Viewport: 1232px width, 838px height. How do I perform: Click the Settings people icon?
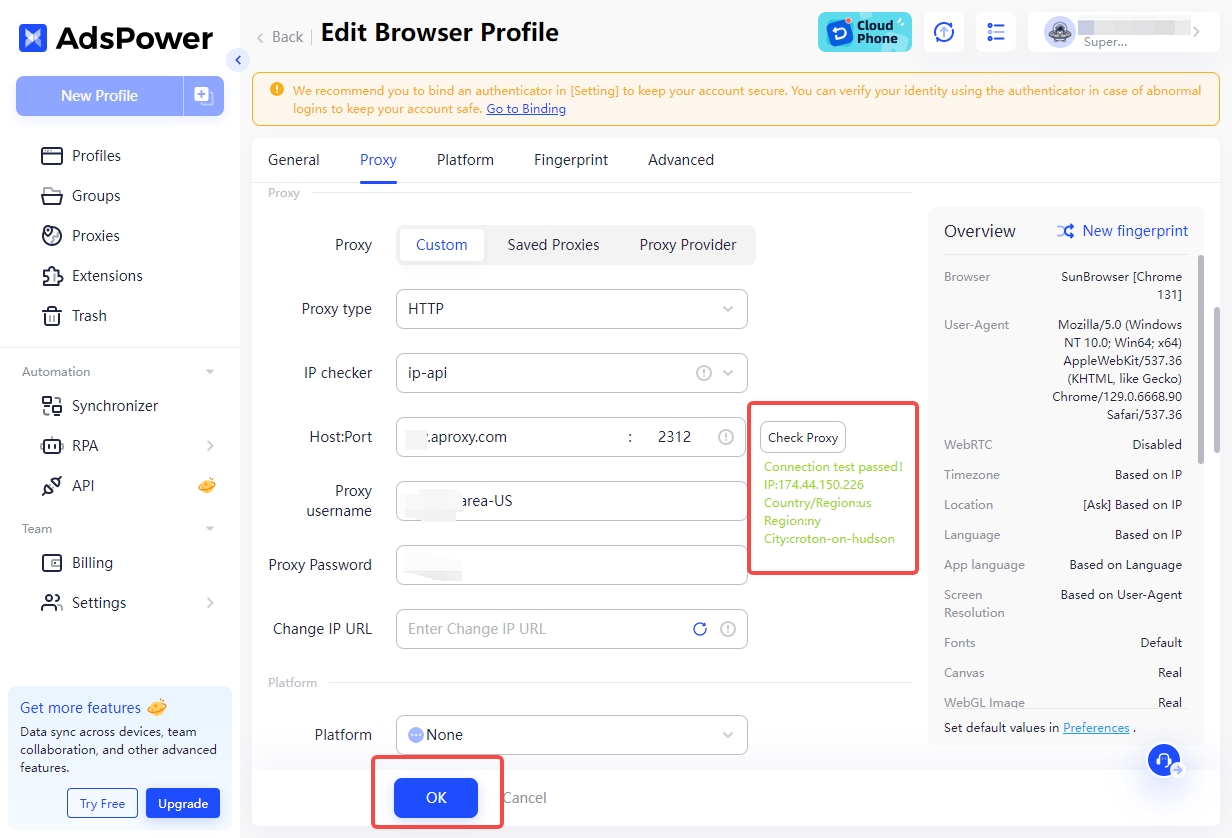[52, 603]
